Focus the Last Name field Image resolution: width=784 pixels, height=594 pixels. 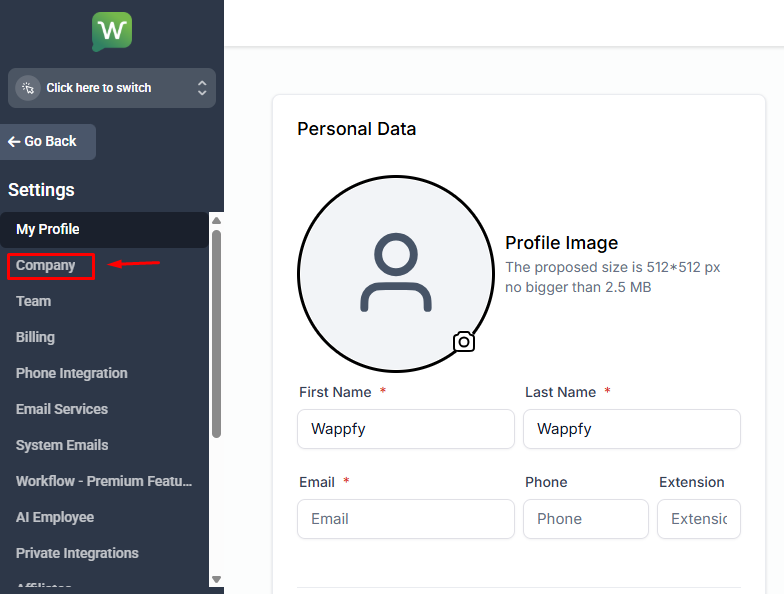(x=632, y=429)
